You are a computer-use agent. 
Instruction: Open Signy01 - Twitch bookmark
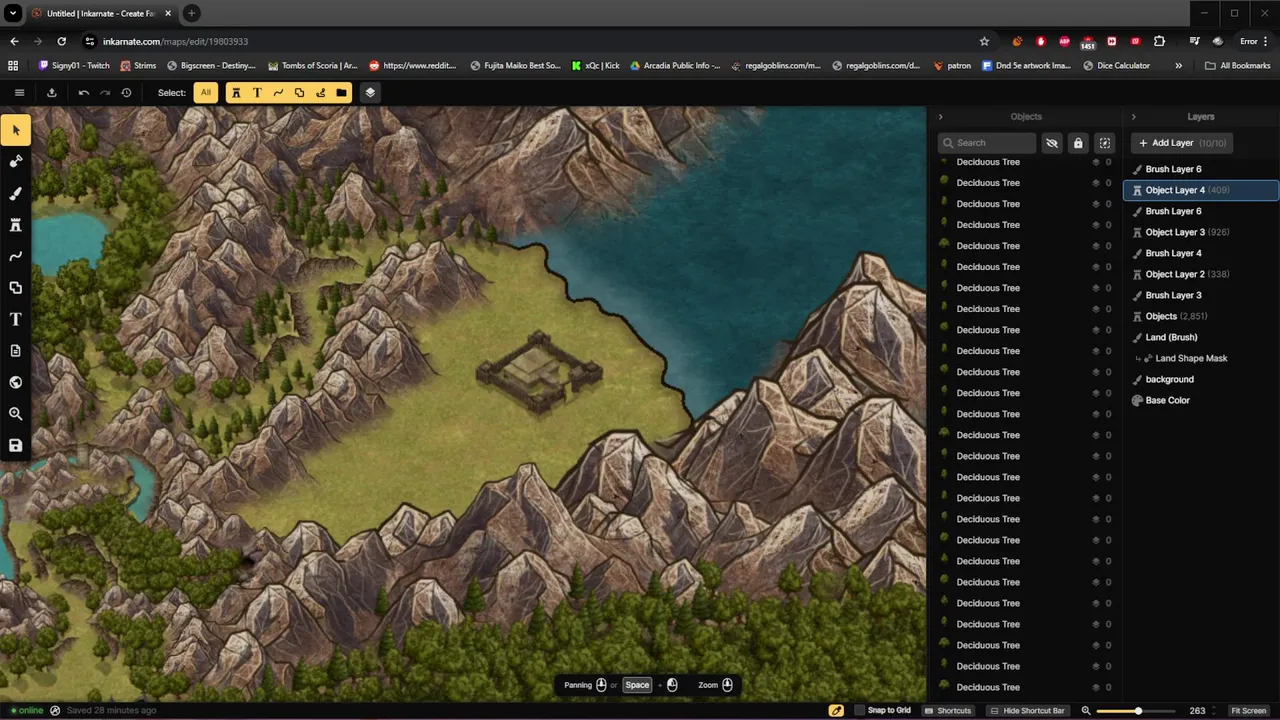(x=74, y=66)
